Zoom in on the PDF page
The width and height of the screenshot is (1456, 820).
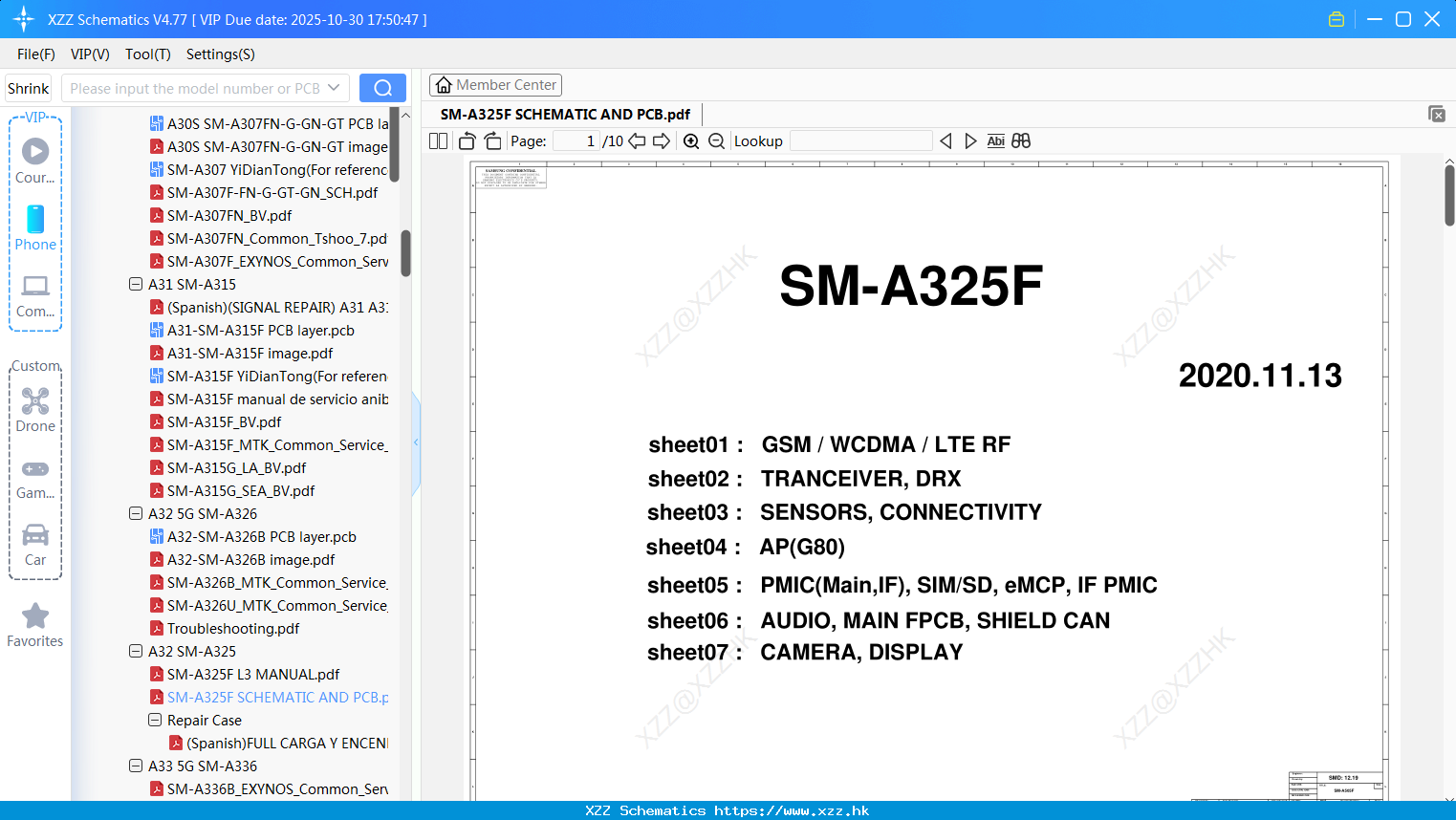pos(690,140)
